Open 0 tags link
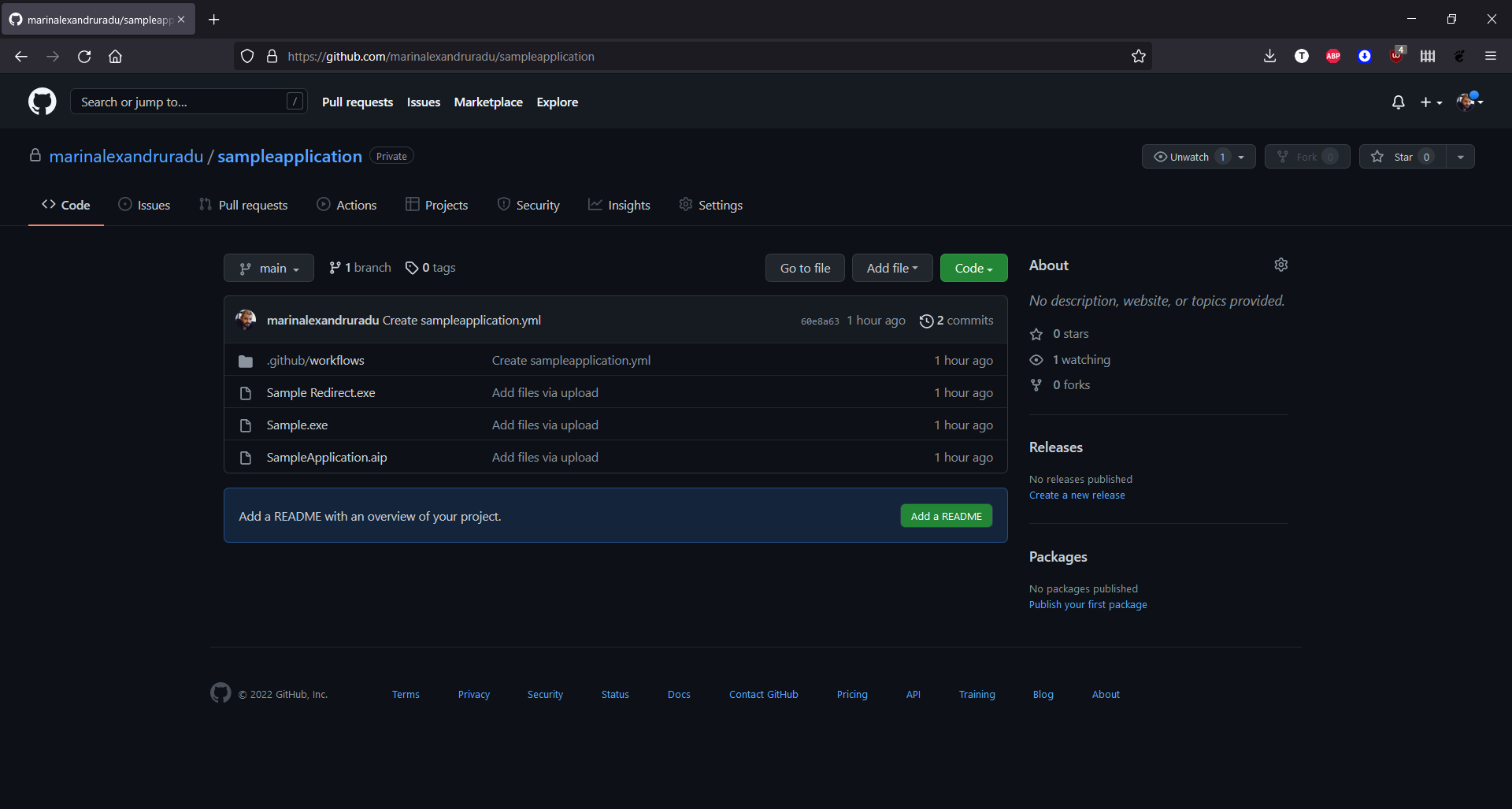Viewport: 1512px width, 809px height. [431, 268]
